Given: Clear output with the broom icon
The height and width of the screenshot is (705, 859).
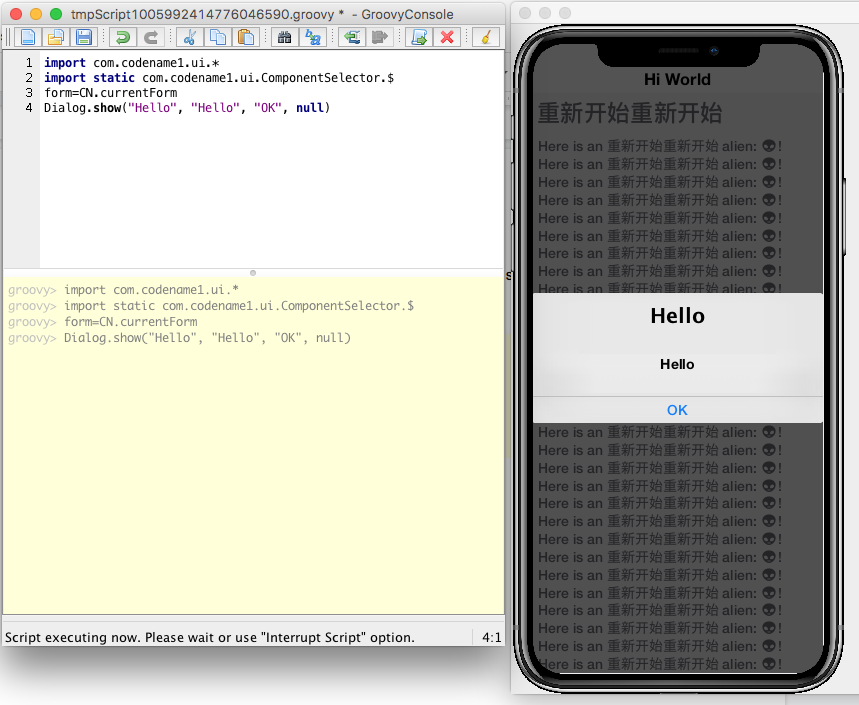Looking at the screenshot, I should 485,38.
